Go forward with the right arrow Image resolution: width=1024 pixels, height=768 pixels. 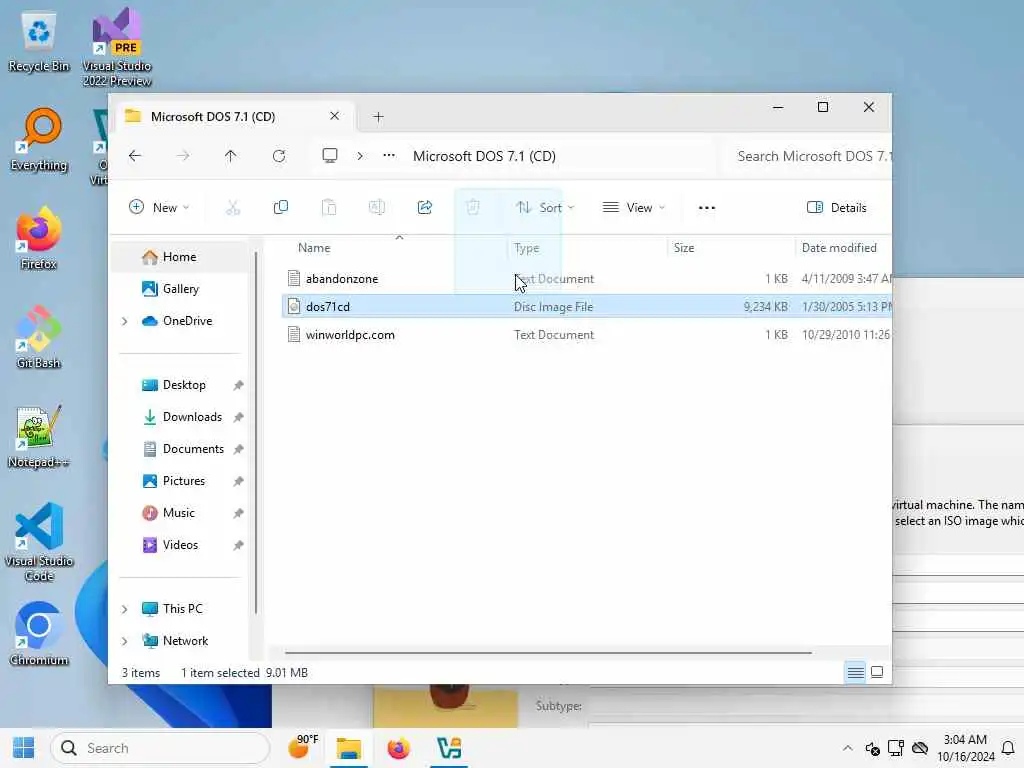(x=183, y=156)
